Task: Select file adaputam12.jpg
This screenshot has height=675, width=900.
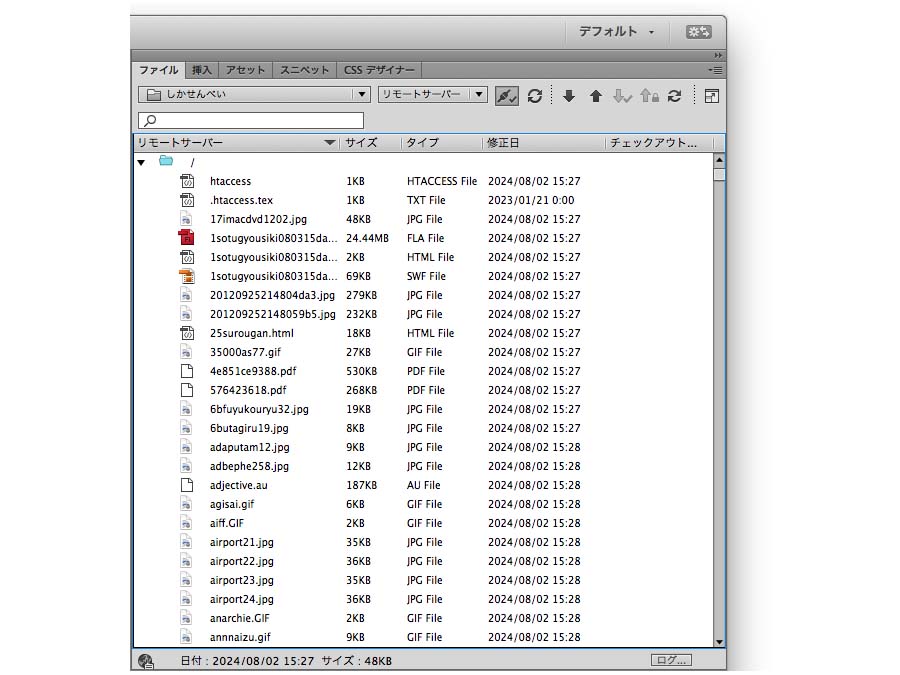Action: (x=250, y=447)
